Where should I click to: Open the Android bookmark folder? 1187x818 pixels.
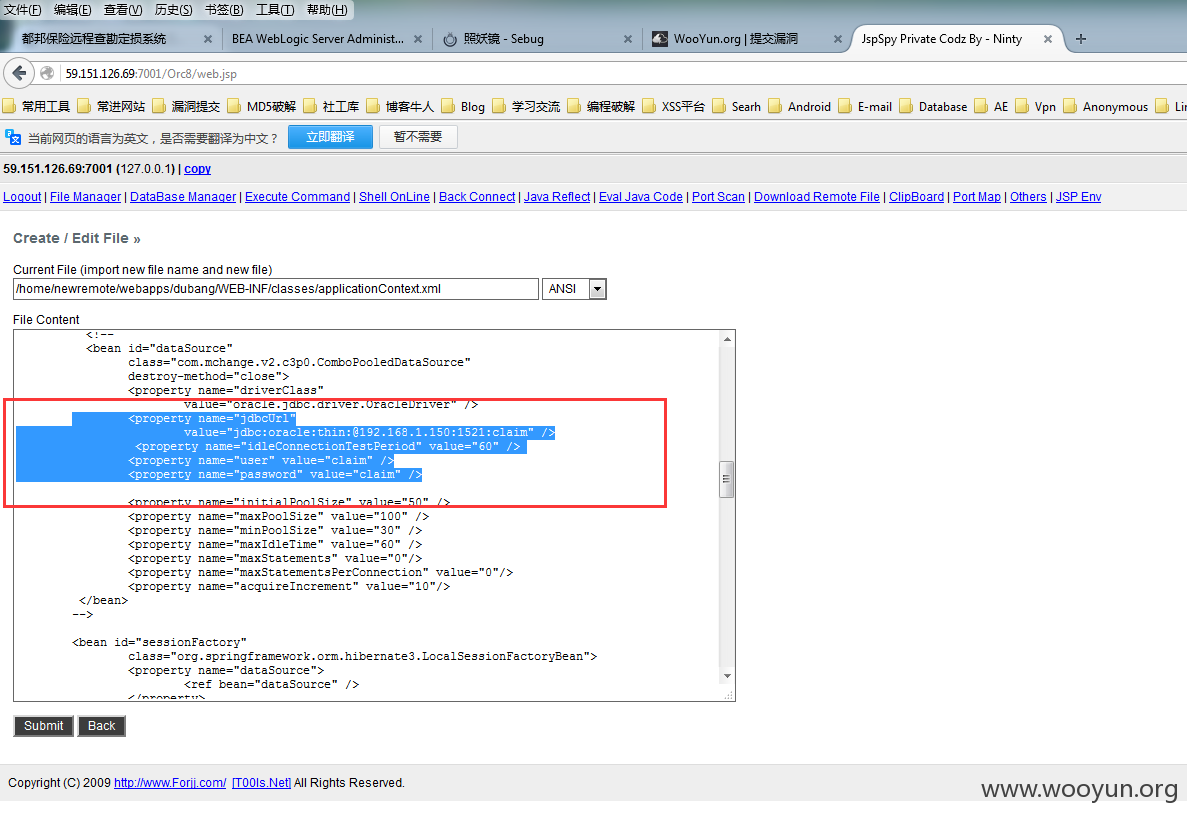tap(800, 107)
